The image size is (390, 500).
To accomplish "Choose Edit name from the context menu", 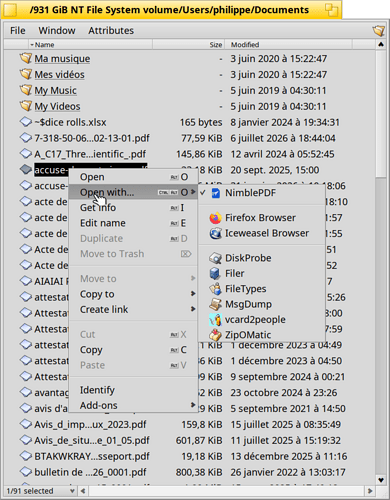I will click(x=133, y=223).
